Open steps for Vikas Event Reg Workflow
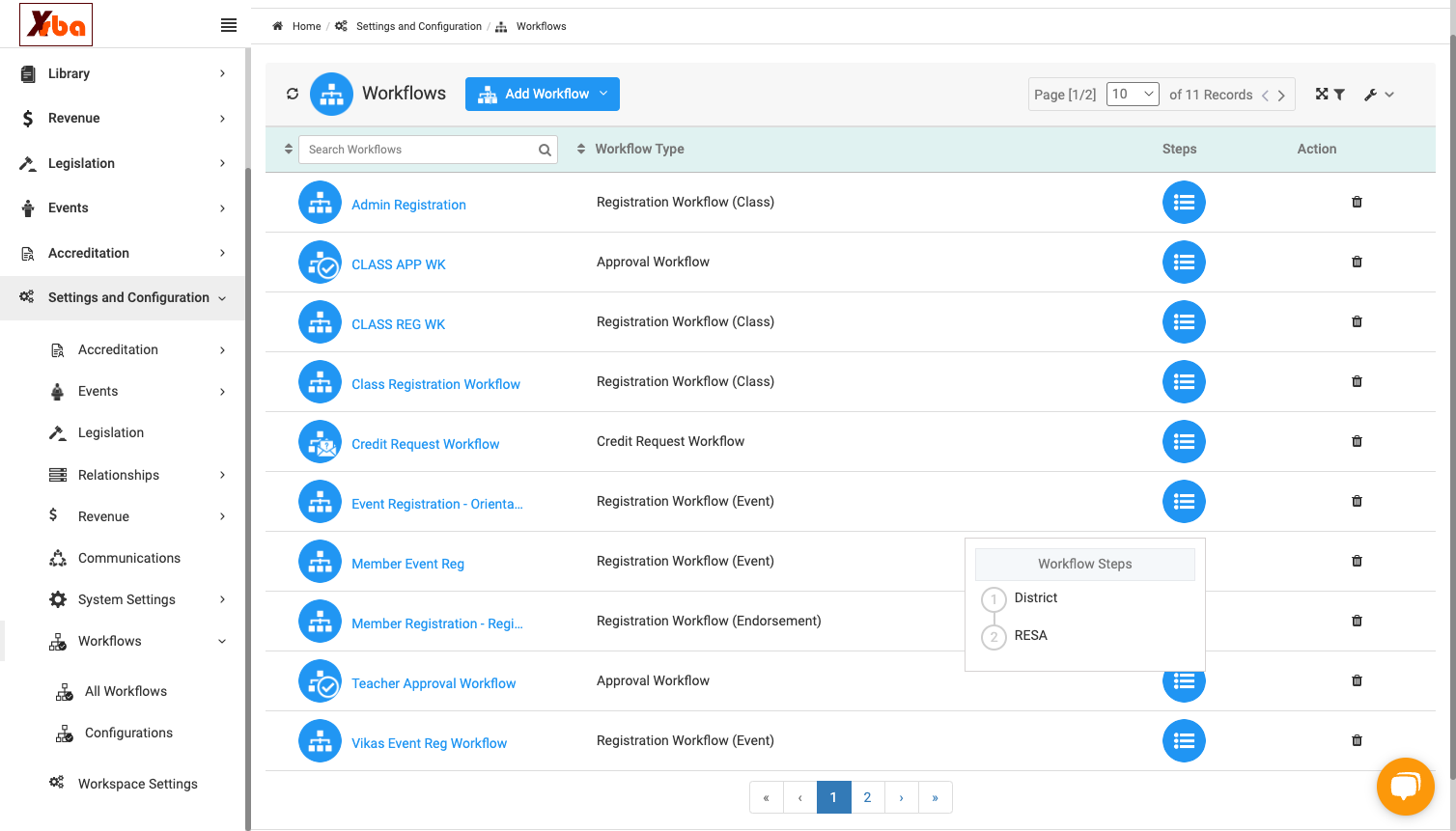This screenshot has width=1456, height=831. click(x=1184, y=741)
